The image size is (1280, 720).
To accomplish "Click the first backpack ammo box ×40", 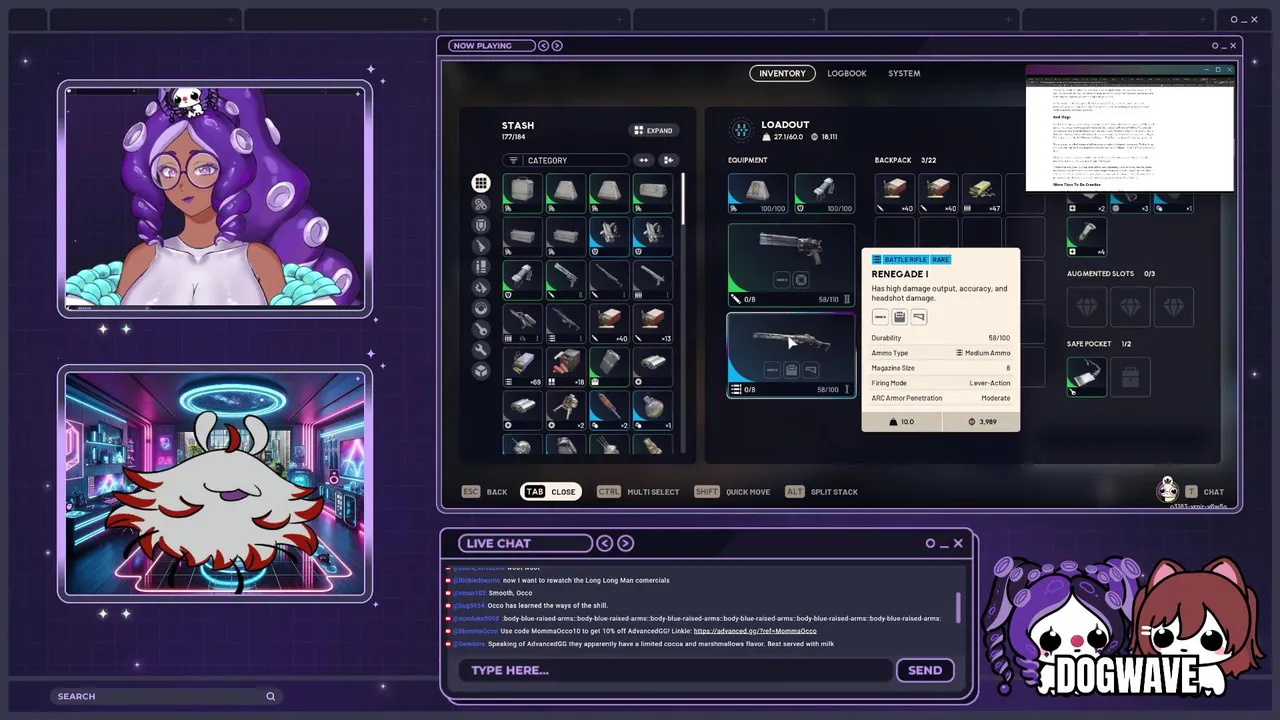I will click(x=895, y=194).
